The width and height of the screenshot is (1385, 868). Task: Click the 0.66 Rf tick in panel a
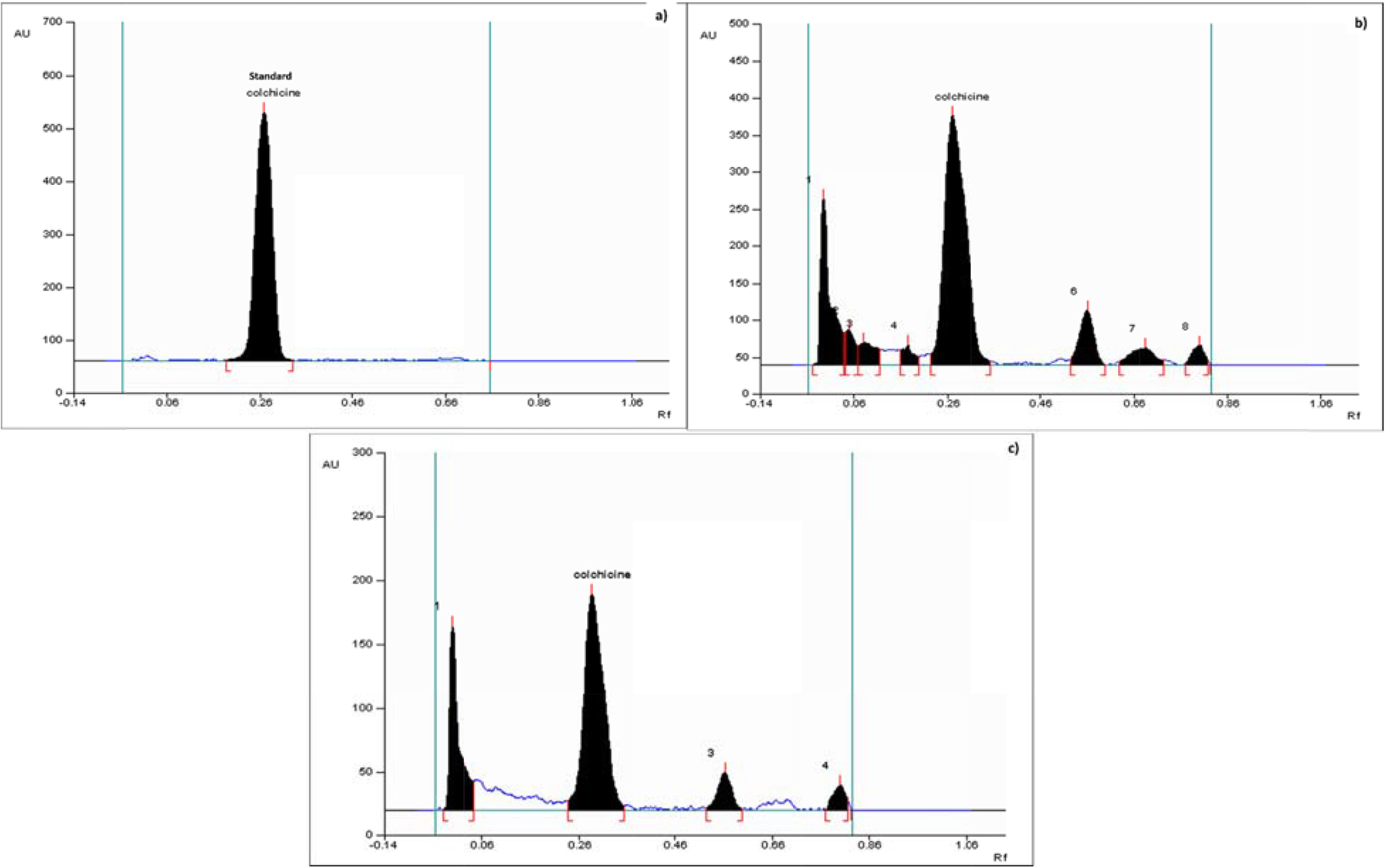click(x=446, y=403)
